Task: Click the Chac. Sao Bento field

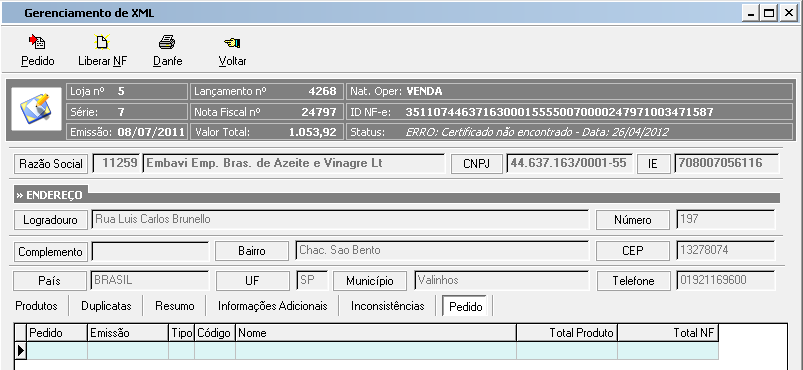Action: (442, 251)
